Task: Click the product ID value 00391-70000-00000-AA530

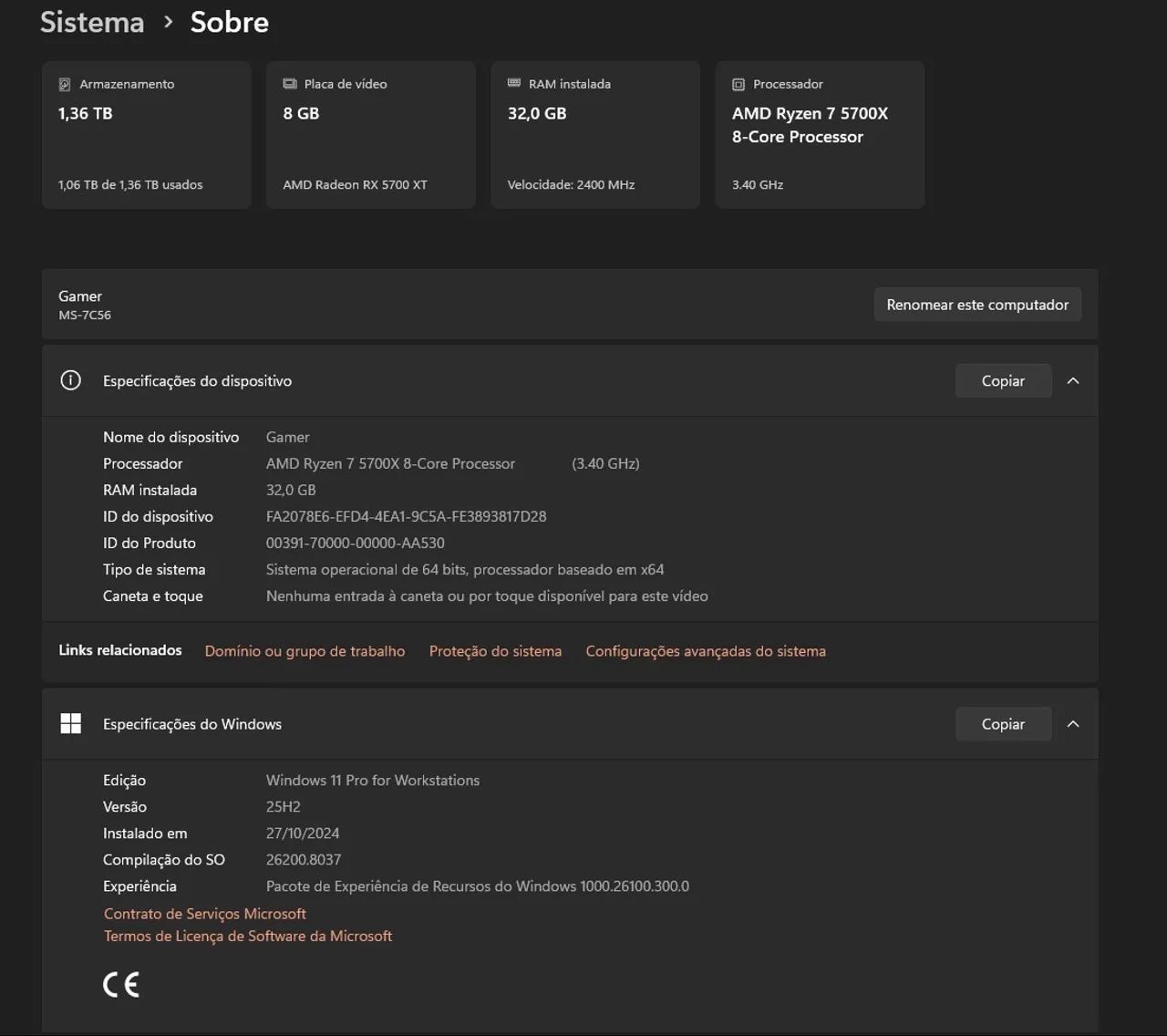Action: [x=356, y=543]
